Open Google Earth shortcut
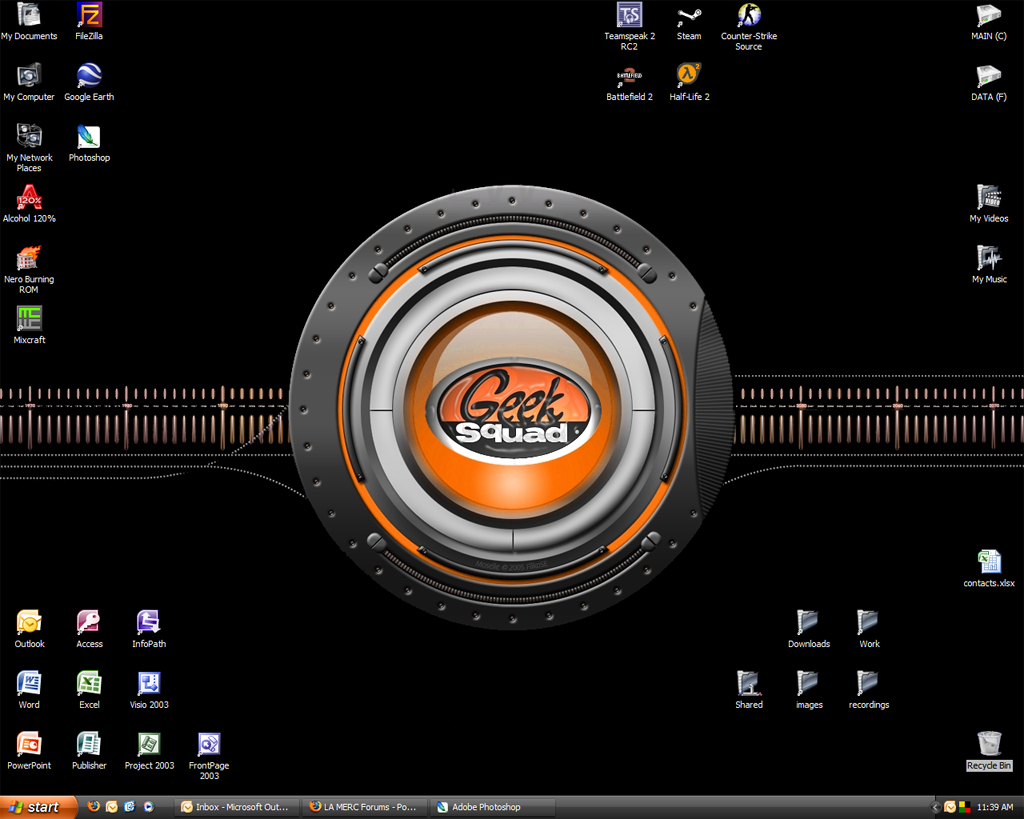 [x=89, y=82]
